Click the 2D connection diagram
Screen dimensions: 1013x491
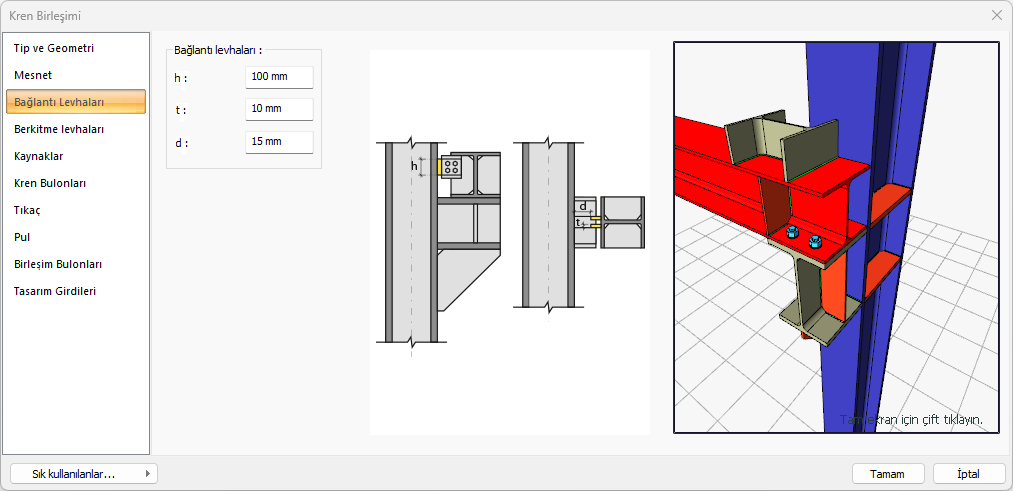click(510, 242)
